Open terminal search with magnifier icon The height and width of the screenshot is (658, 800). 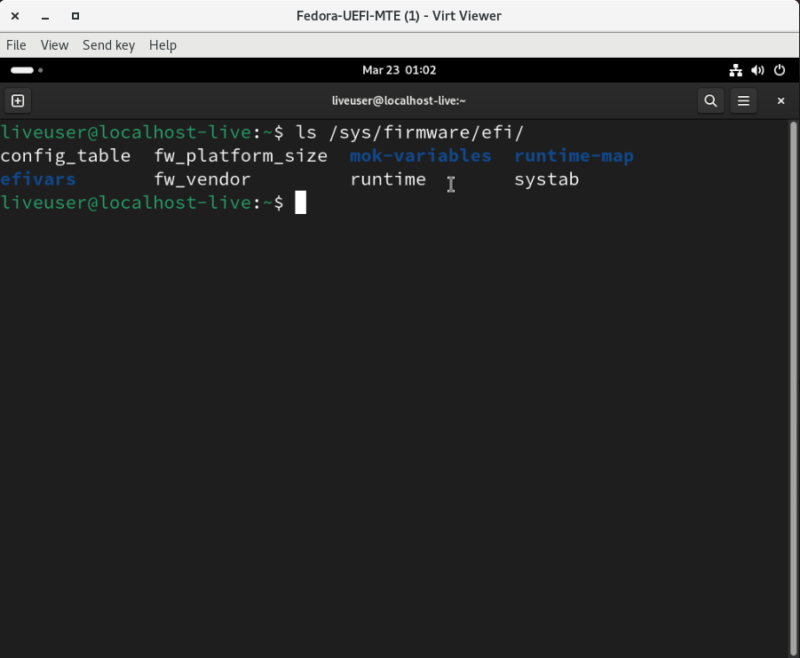click(710, 101)
